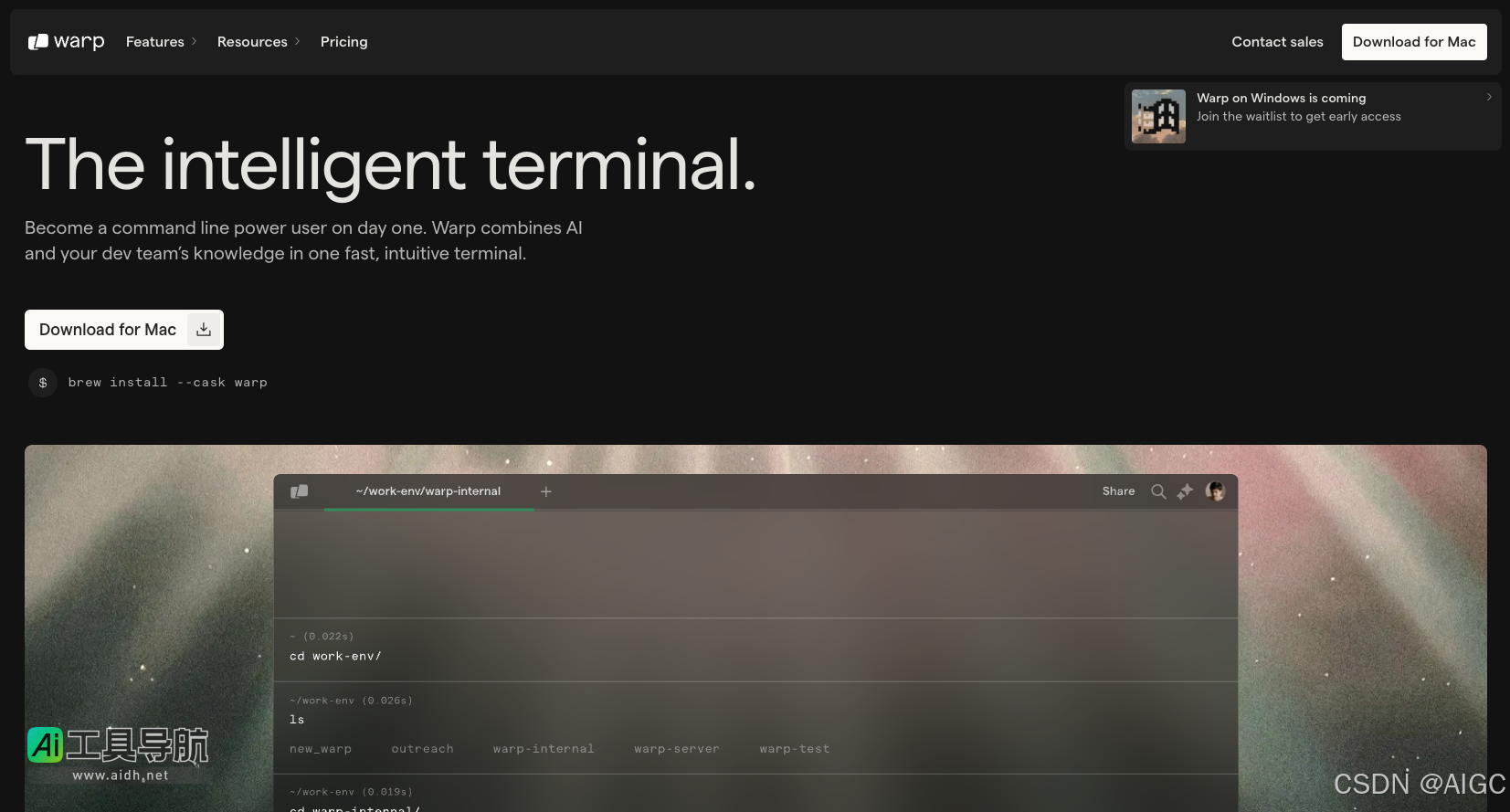
Task: Click the hero Download for Mac button
Action: point(124,330)
